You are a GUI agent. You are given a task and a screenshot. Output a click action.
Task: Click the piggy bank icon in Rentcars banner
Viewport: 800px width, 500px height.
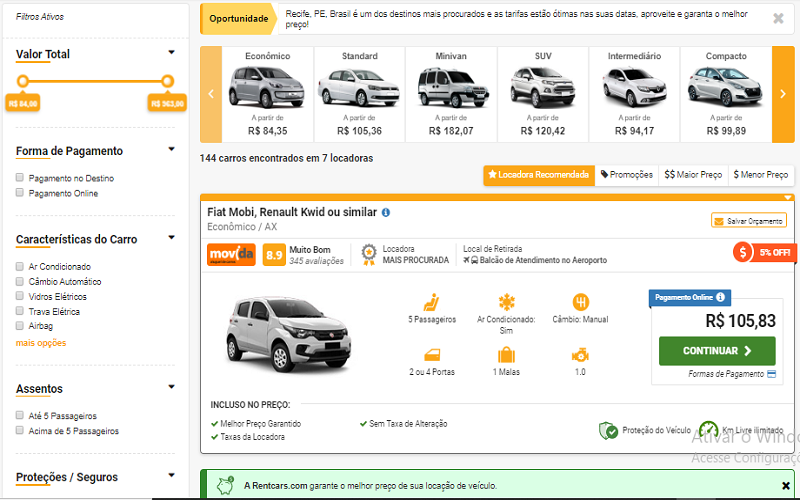point(225,485)
